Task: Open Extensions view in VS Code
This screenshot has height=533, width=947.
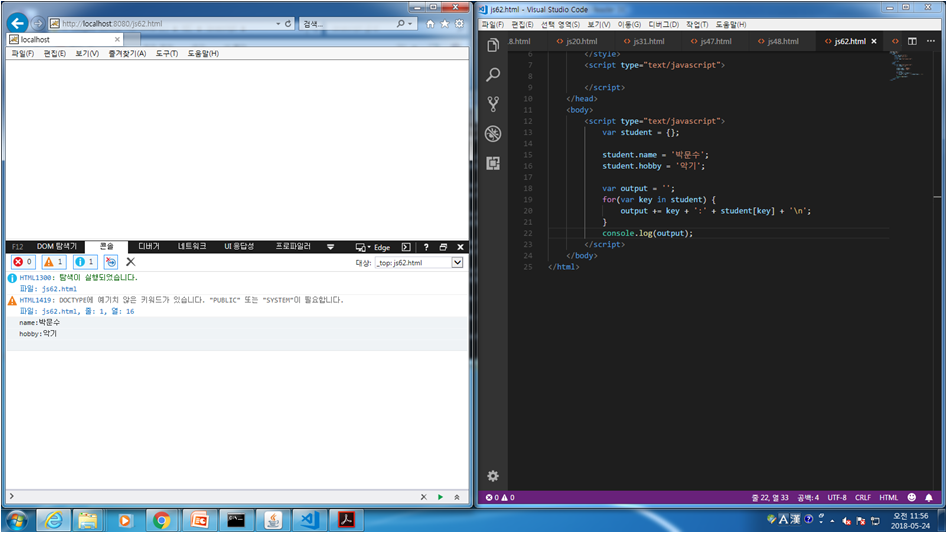Action: [493, 163]
